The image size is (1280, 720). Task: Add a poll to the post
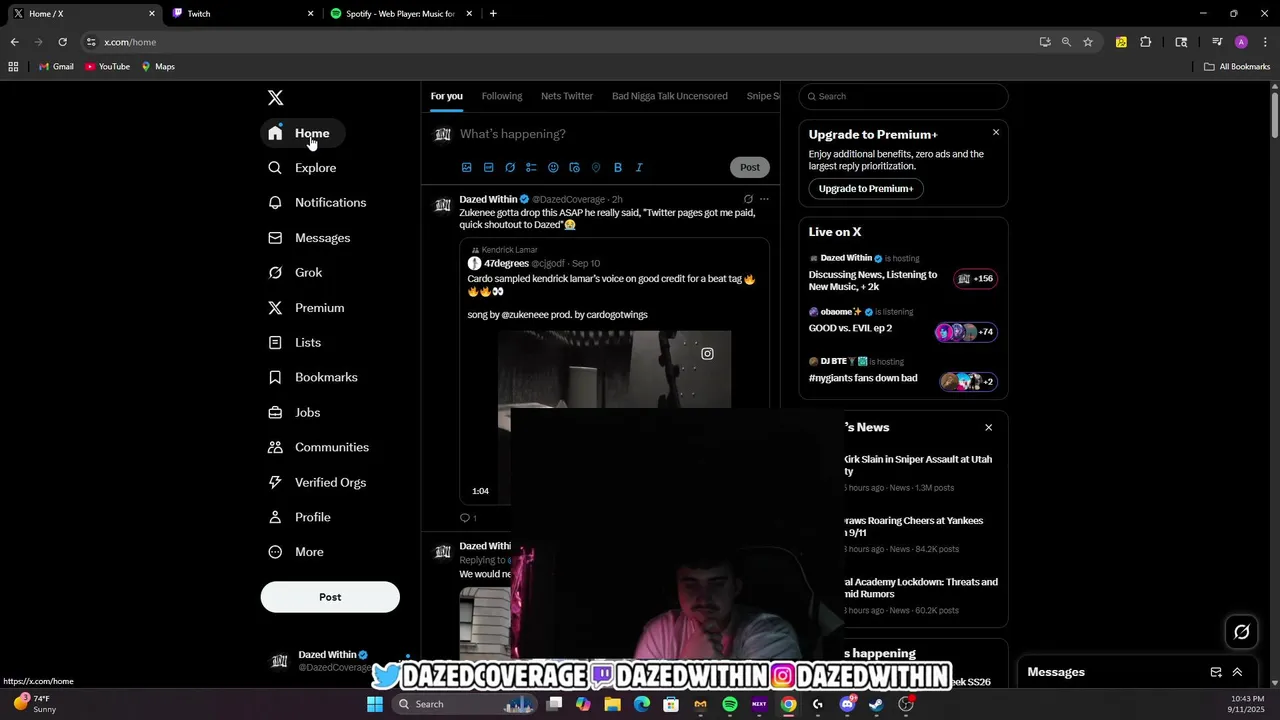point(531,167)
